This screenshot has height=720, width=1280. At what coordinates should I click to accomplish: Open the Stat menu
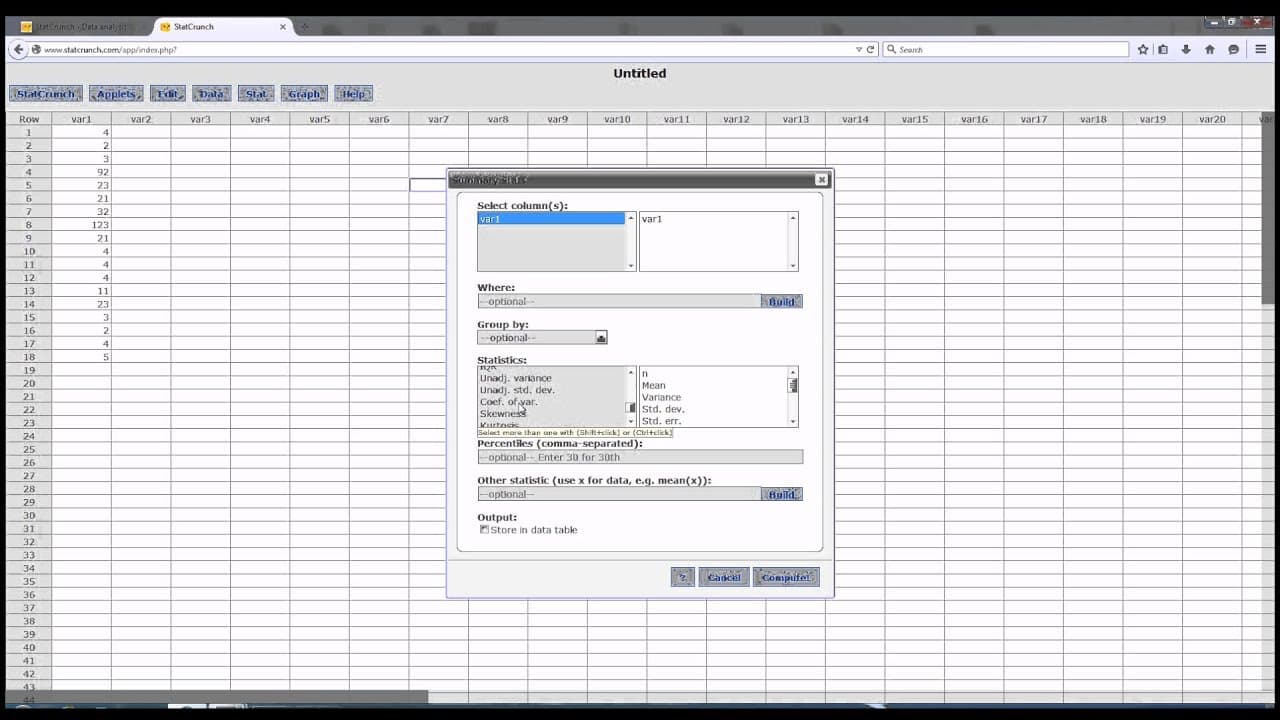pos(256,94)
